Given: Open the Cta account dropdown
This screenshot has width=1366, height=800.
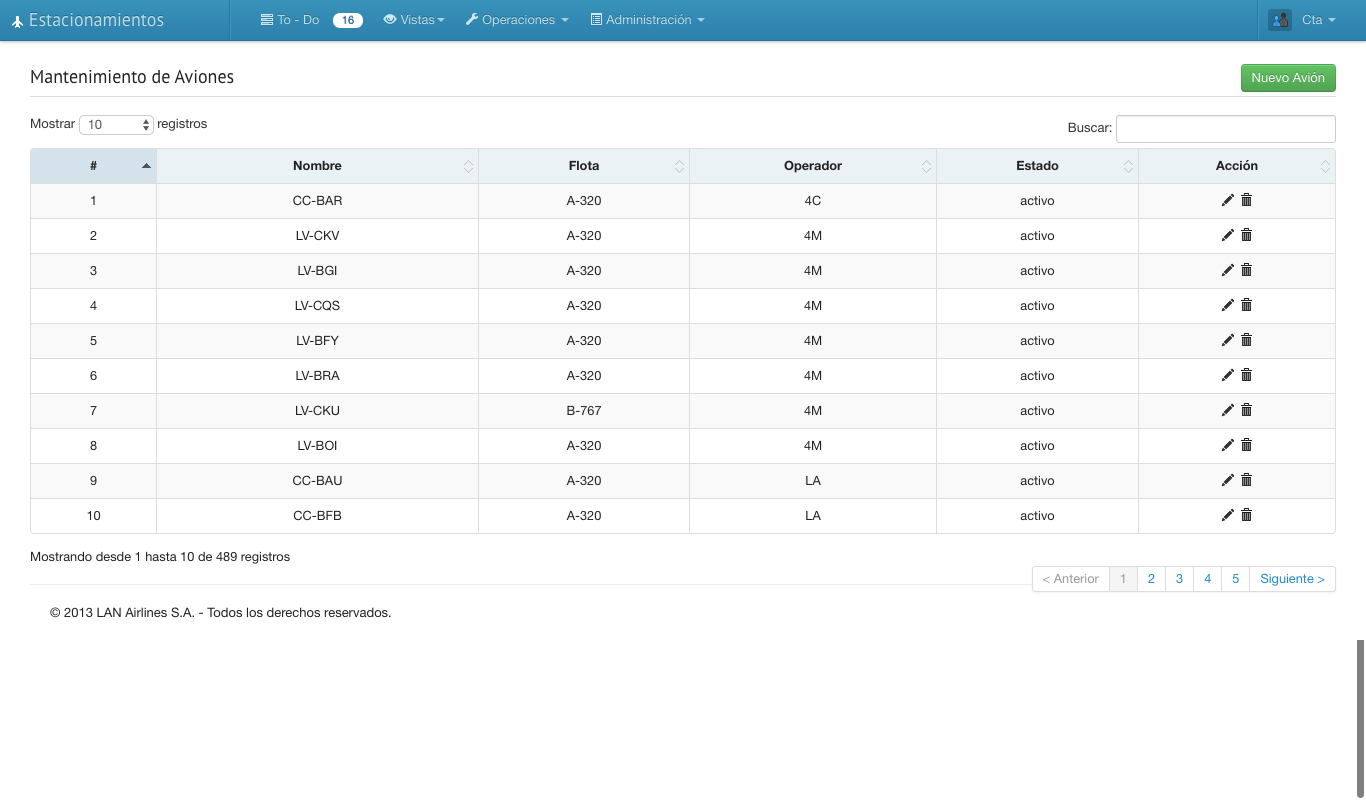Looking at the screenshot, I should click(1318, 20).
